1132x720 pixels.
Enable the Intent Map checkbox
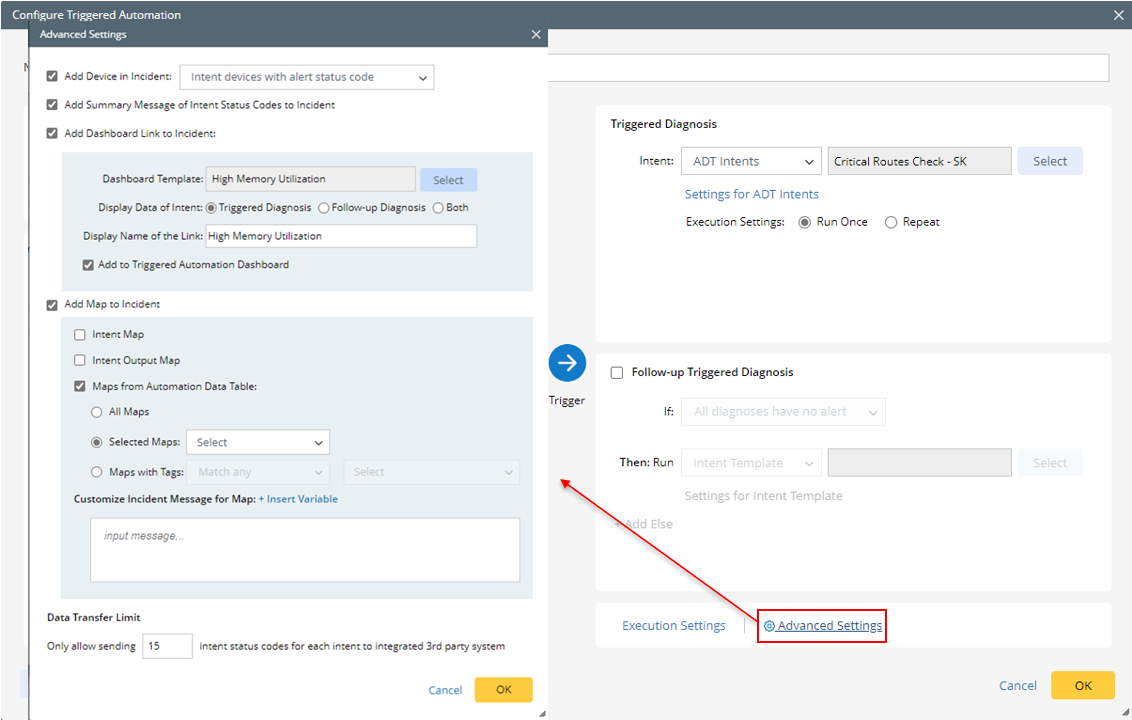tap(79, 334)
